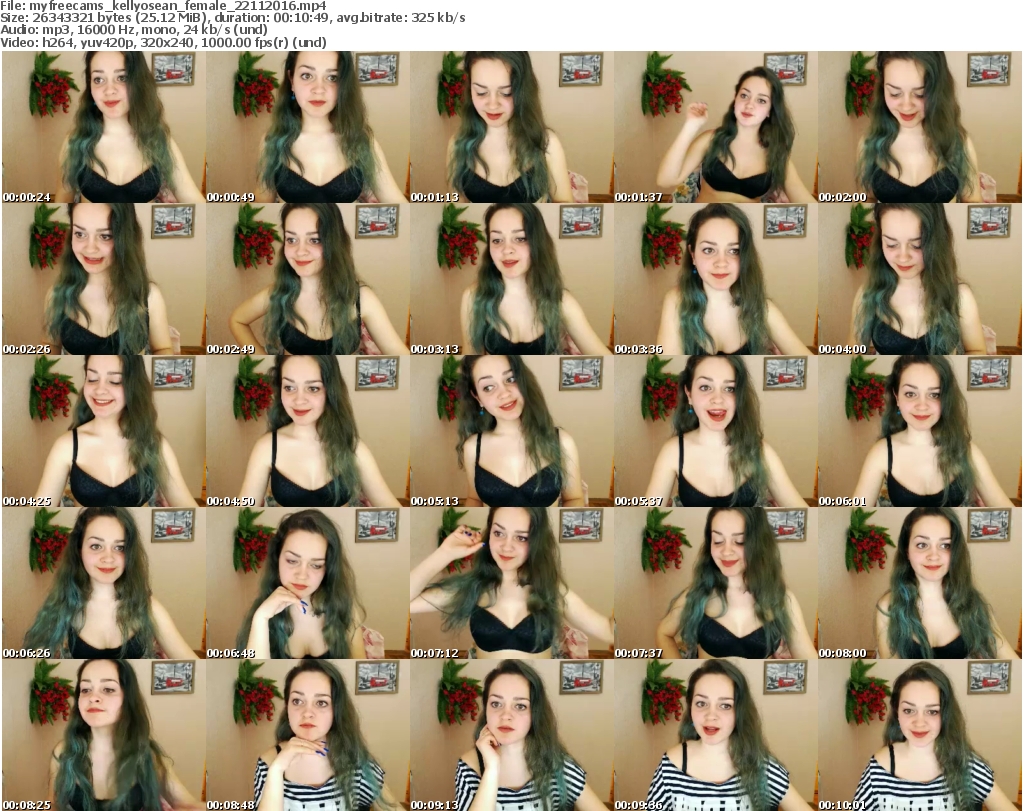
Task: Select the thumbnail frame stamped 00:04:25
Action: 104,432
